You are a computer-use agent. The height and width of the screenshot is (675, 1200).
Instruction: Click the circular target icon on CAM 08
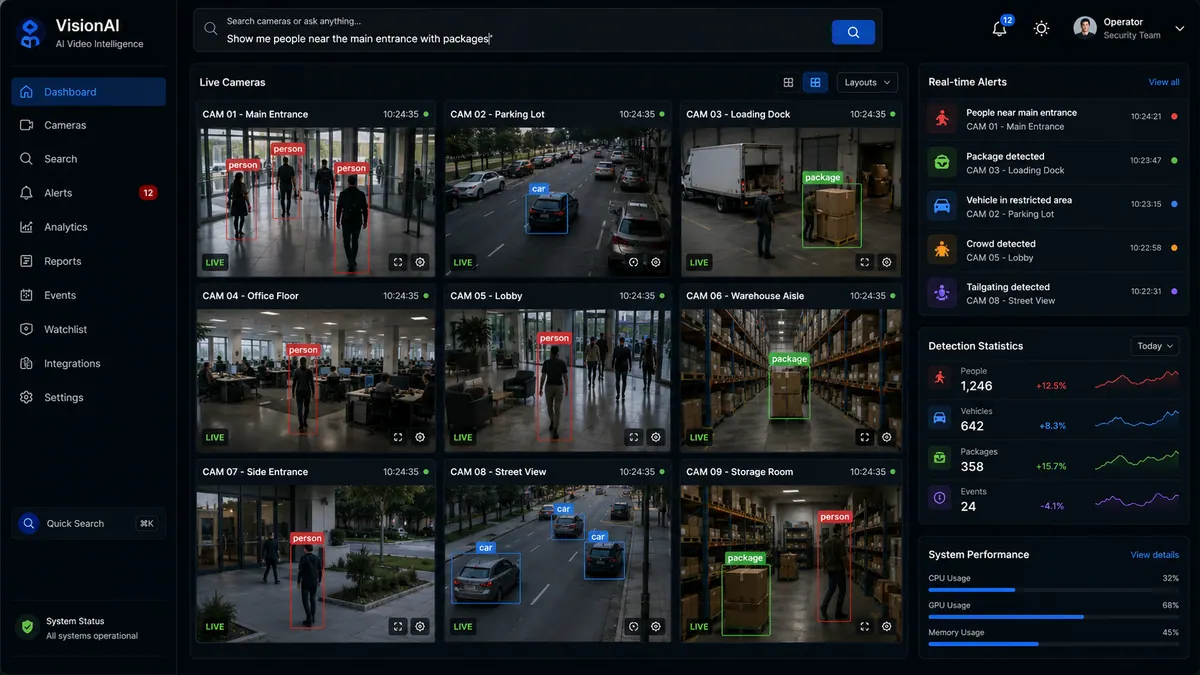[x=633, y=627]
